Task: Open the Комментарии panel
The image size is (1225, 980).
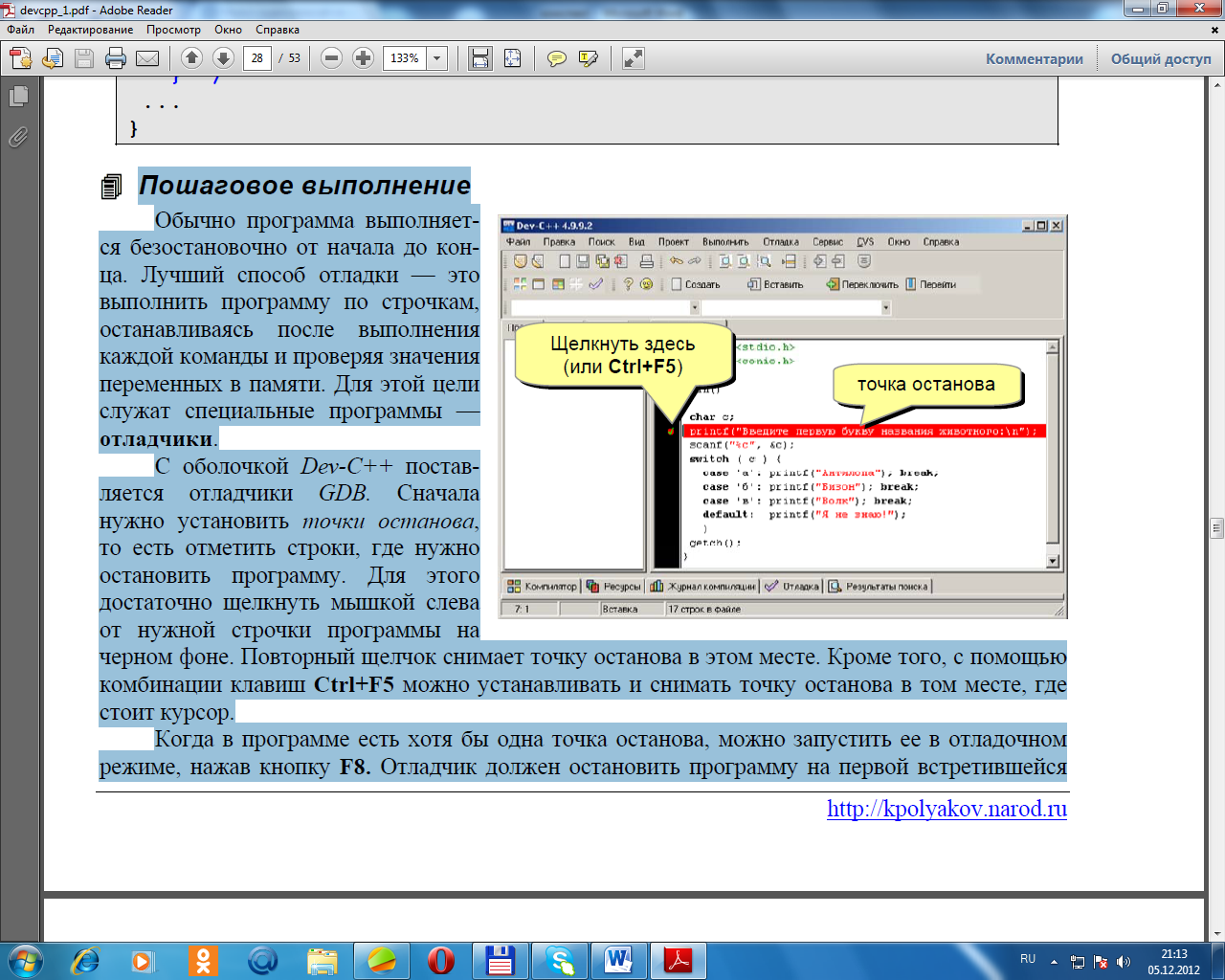Action: 1035,58
